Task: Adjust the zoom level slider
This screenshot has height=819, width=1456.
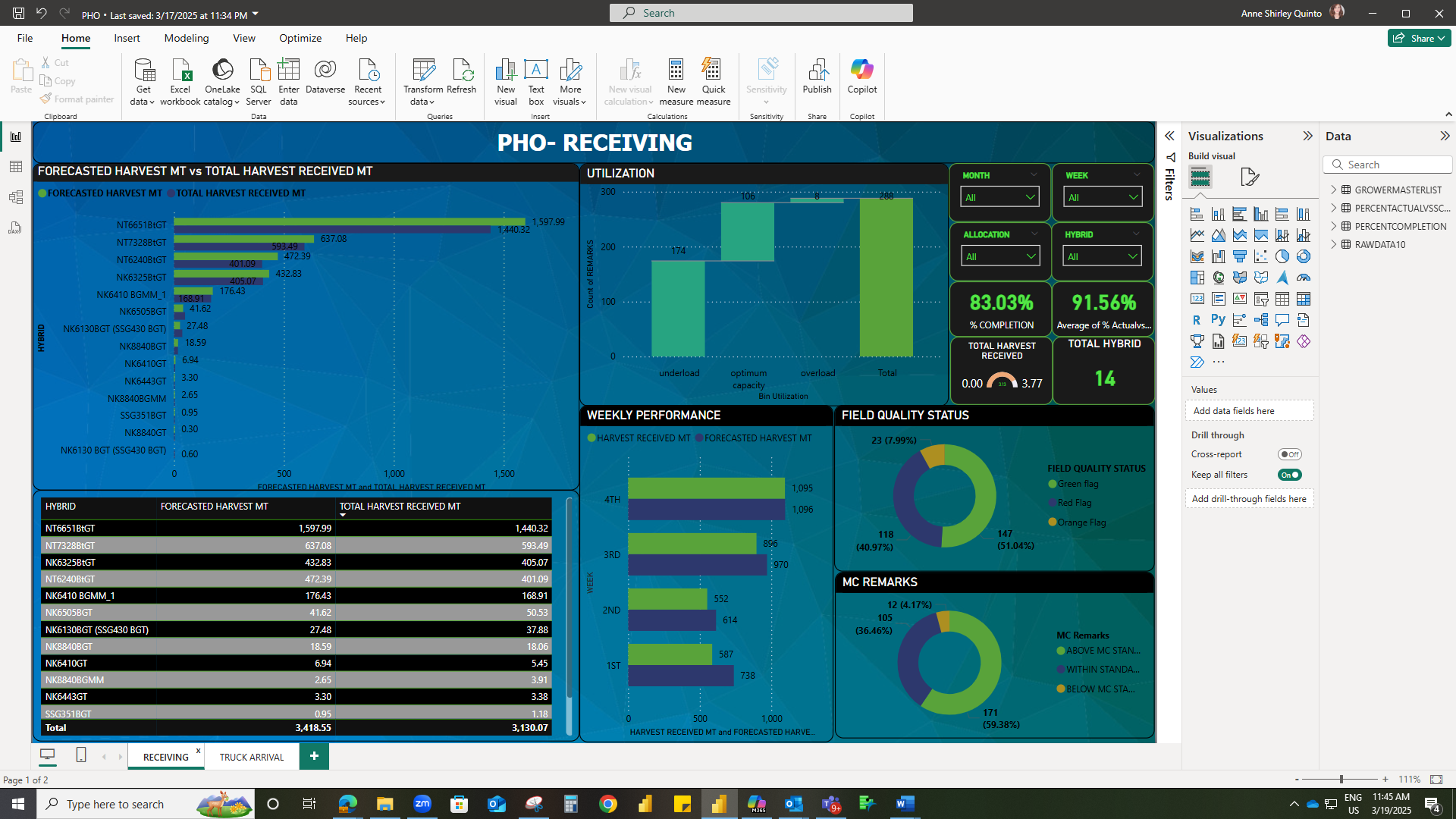Action: coord(1341,780)
